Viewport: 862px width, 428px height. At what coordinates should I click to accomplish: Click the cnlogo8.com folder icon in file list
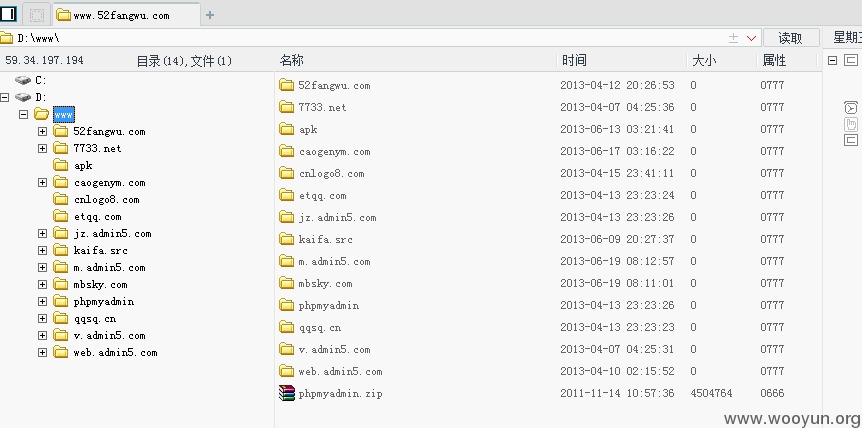286,173
